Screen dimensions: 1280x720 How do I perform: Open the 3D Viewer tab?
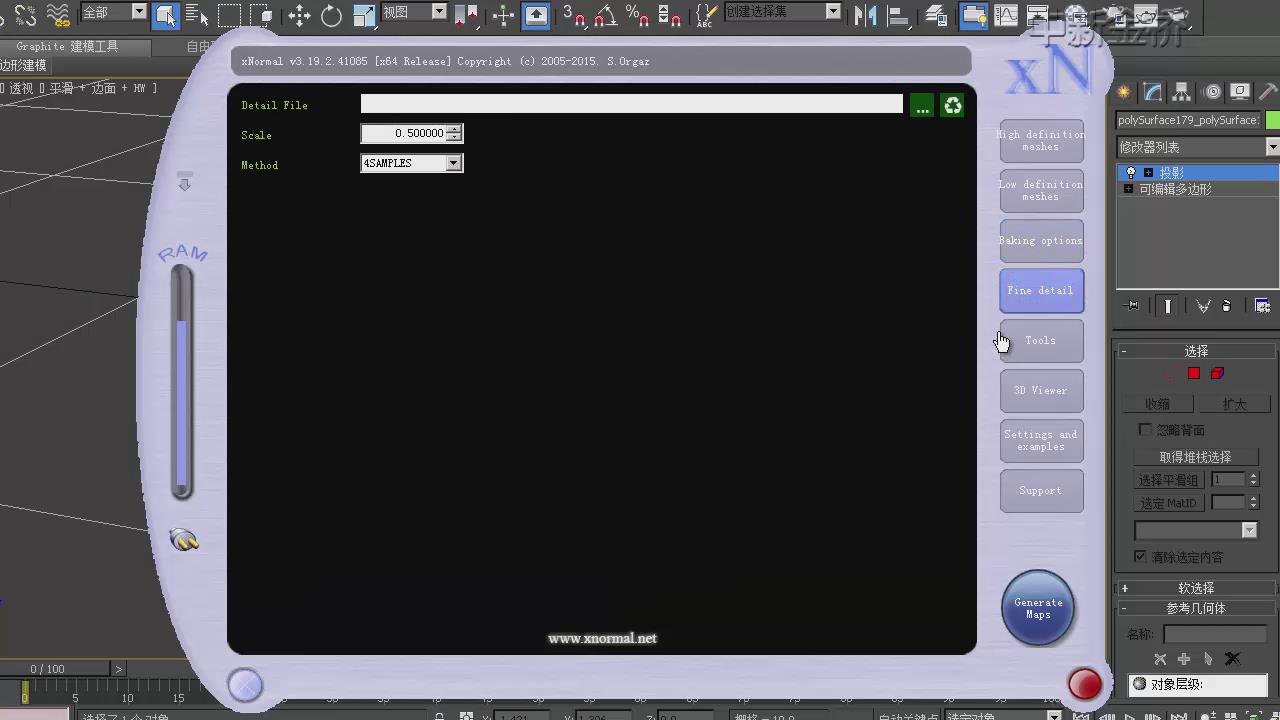click(x=1041, y=391)
